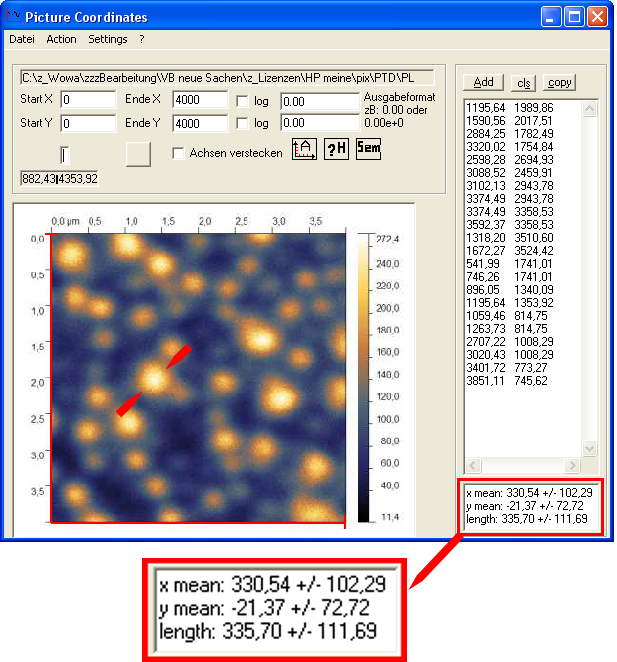Select list row 3320,02 1754,84
Viewport: 617px width, 662px height.
click(510, 147)
